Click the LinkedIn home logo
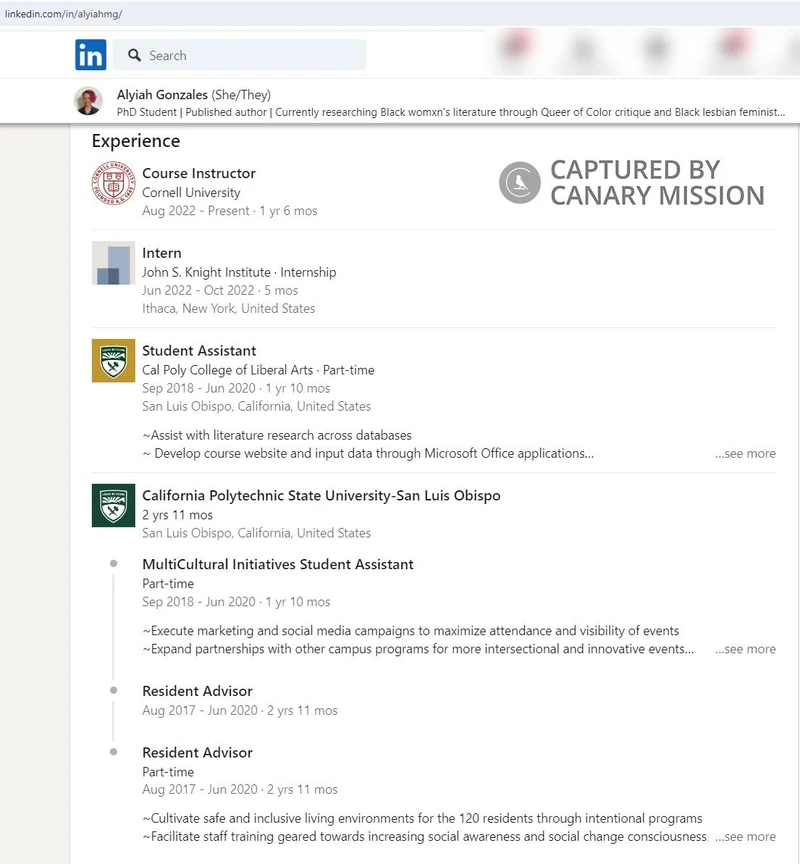 click(89, 55)
